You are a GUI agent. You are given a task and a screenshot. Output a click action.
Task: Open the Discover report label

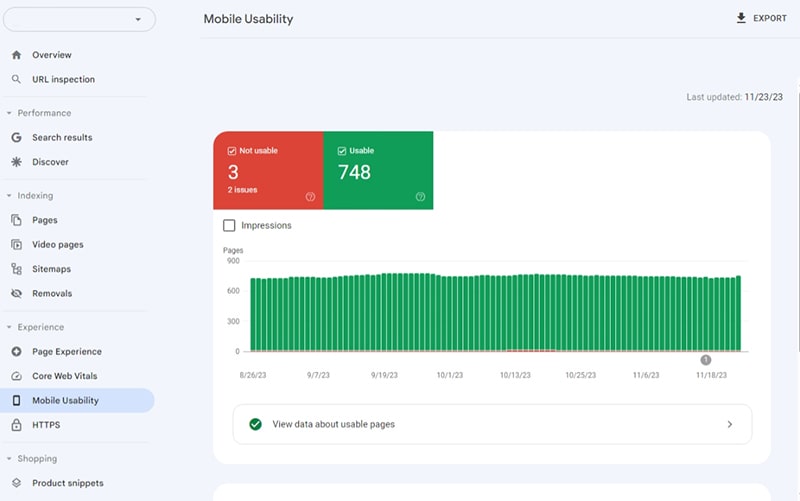(x=50, y=162)
